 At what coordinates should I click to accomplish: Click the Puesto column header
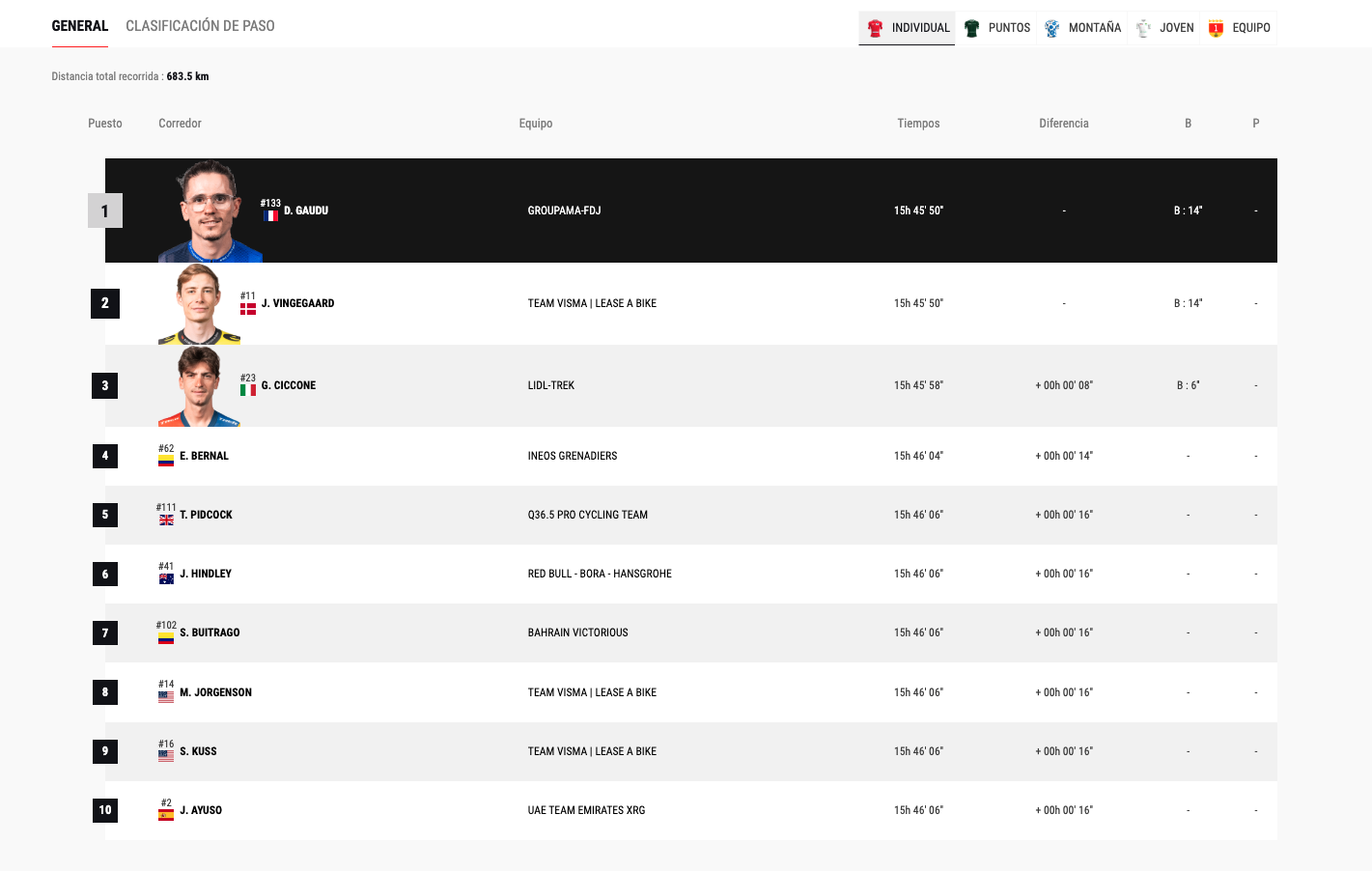point(105,124)
